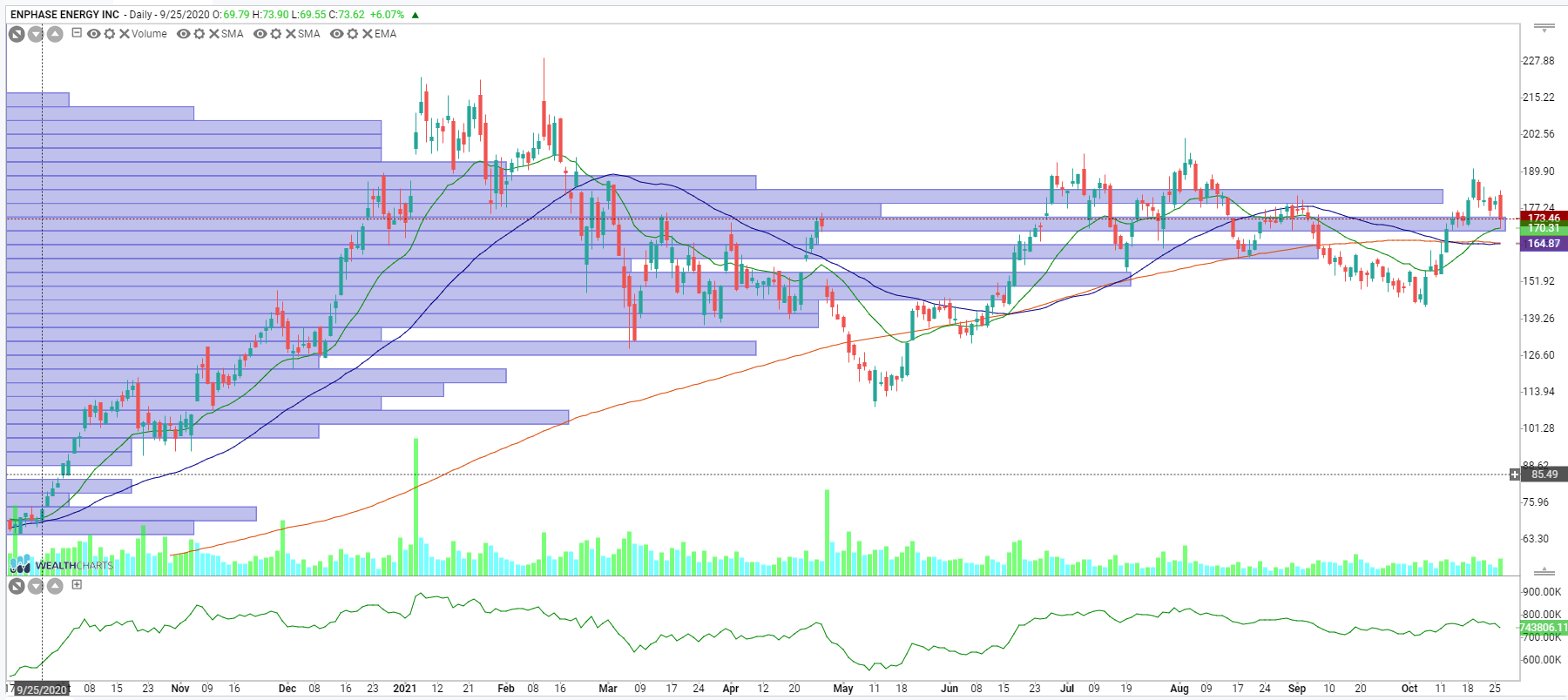This screenshot has width=1568, height=700.
Task: Remove the Volume indicator with its X
Action: pyautogui.click(x=125, y=34)
